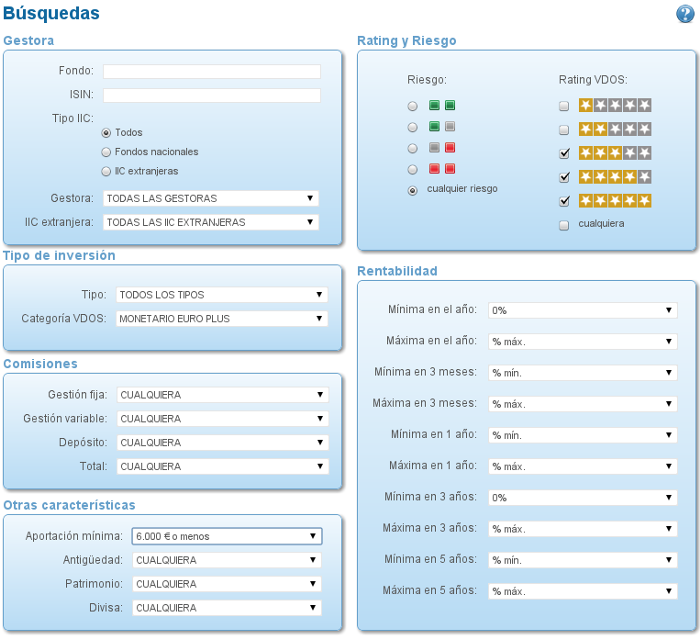Image resolution: width=700 pixels, height=639 pixels.
Task: Expand the Categoría VDOS dropdown
Action: coord(221,319)
